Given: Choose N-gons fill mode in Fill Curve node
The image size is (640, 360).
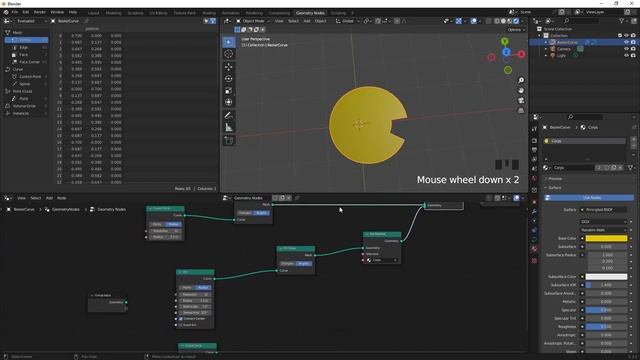Looking at the screenshot, I should pyautogui.click(x=304, y=264).
